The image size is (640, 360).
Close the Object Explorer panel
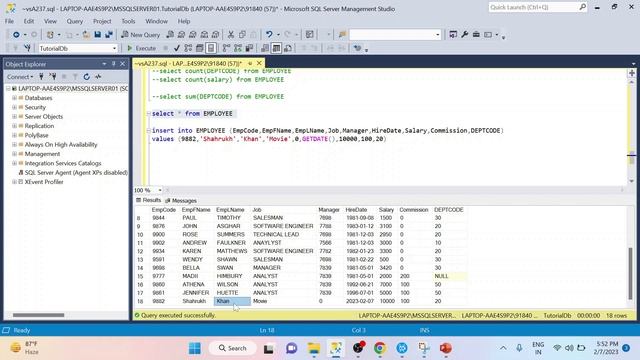(x=122, y=64)
